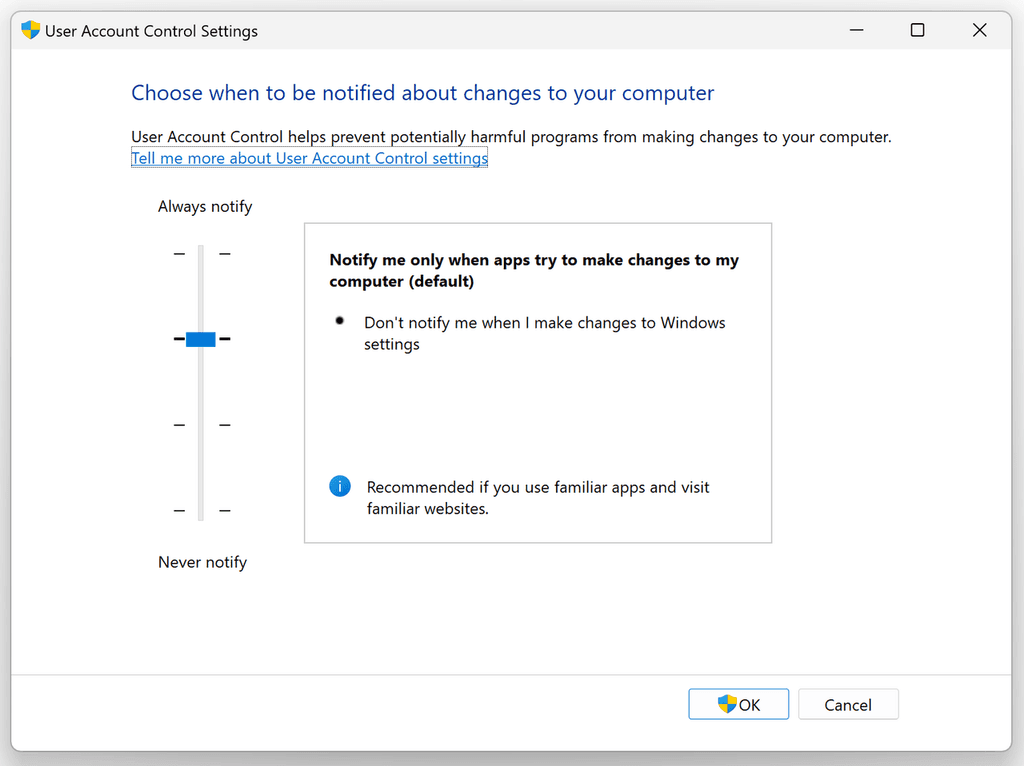Click the bullet beside Don't notify me text
1024x766 pixels.
339,320
